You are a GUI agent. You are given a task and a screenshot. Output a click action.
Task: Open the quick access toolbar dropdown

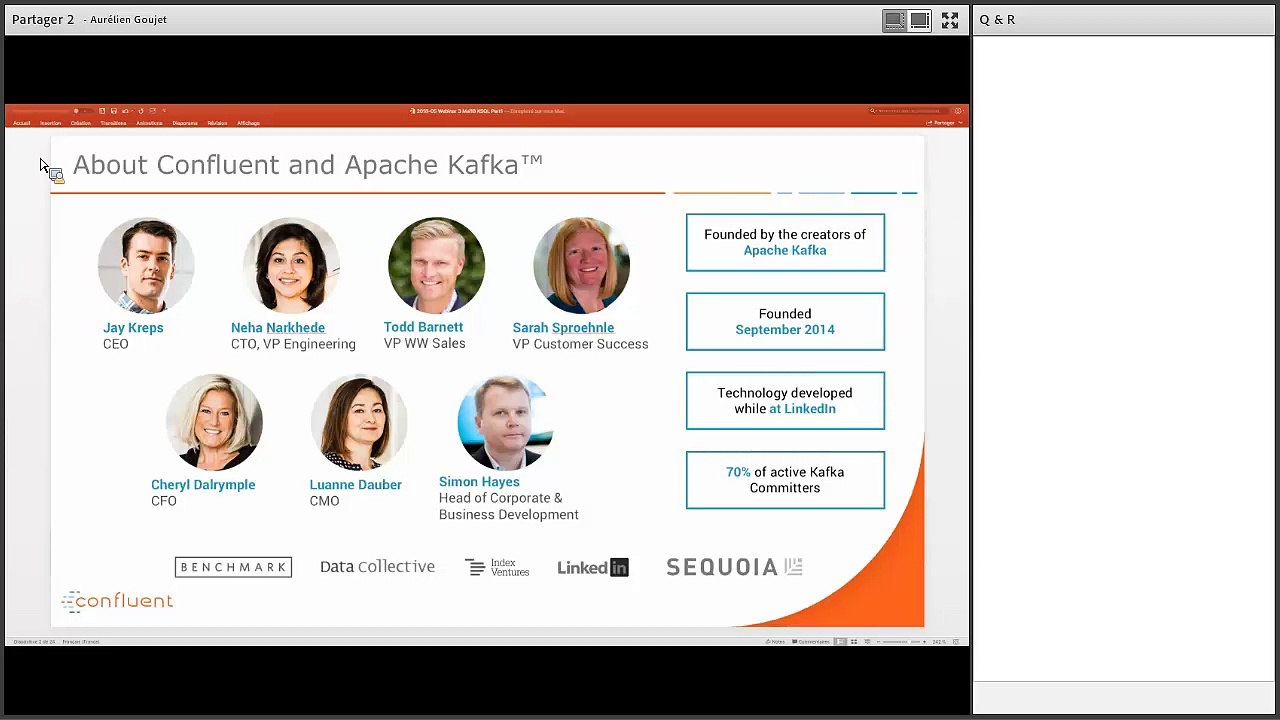point(163,111)
